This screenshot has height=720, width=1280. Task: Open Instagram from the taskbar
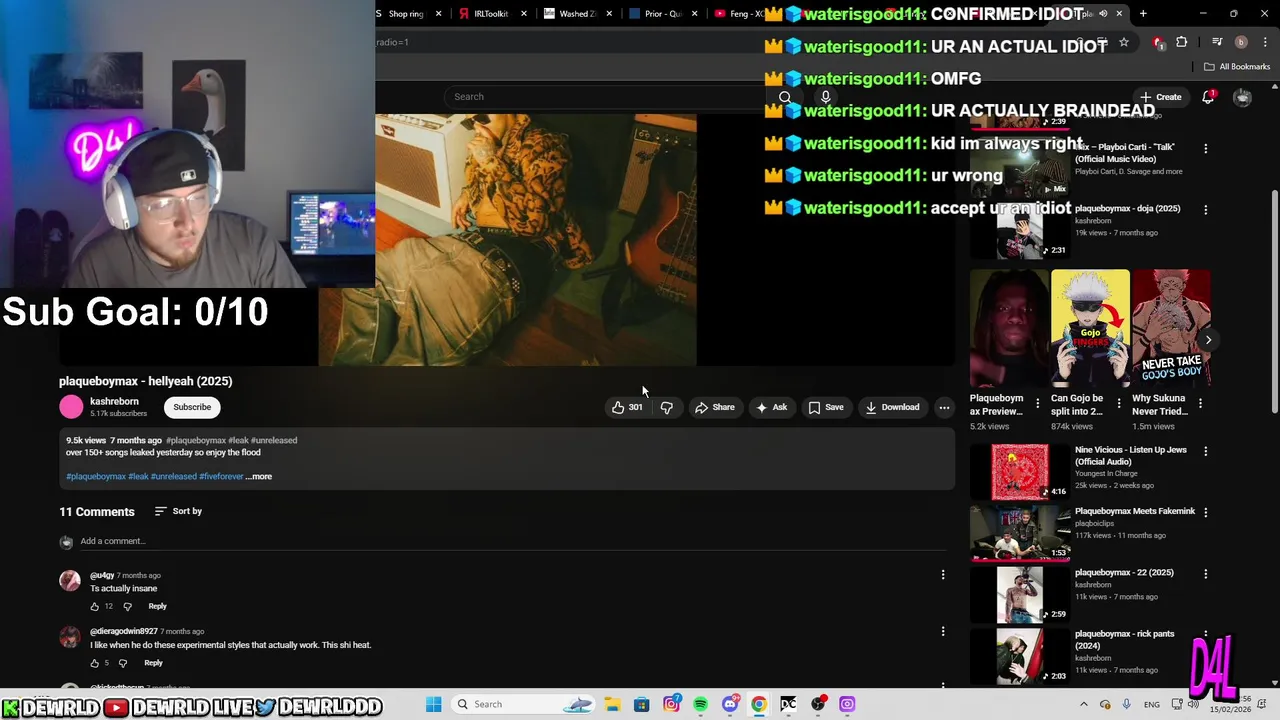671,704
